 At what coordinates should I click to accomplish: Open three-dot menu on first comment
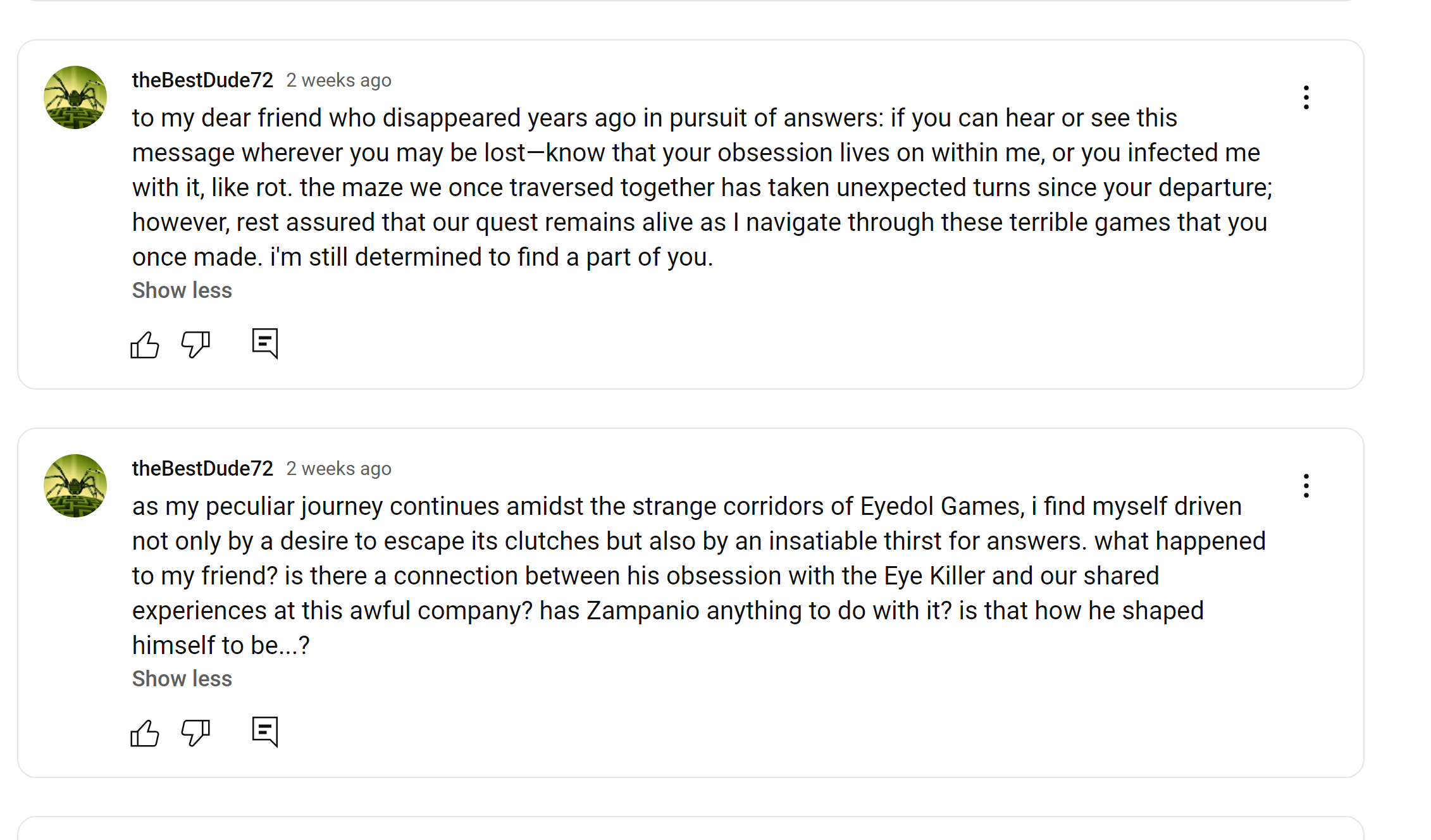tap(1306, 97)
